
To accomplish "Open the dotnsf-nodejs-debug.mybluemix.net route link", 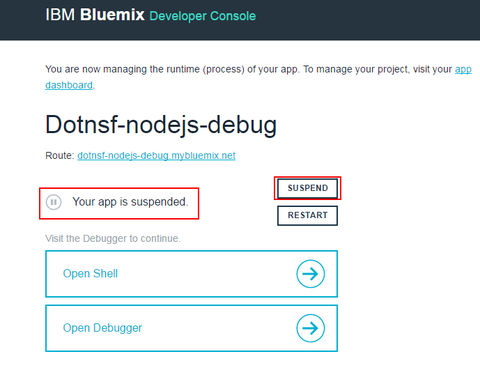I will pos(156,156).
